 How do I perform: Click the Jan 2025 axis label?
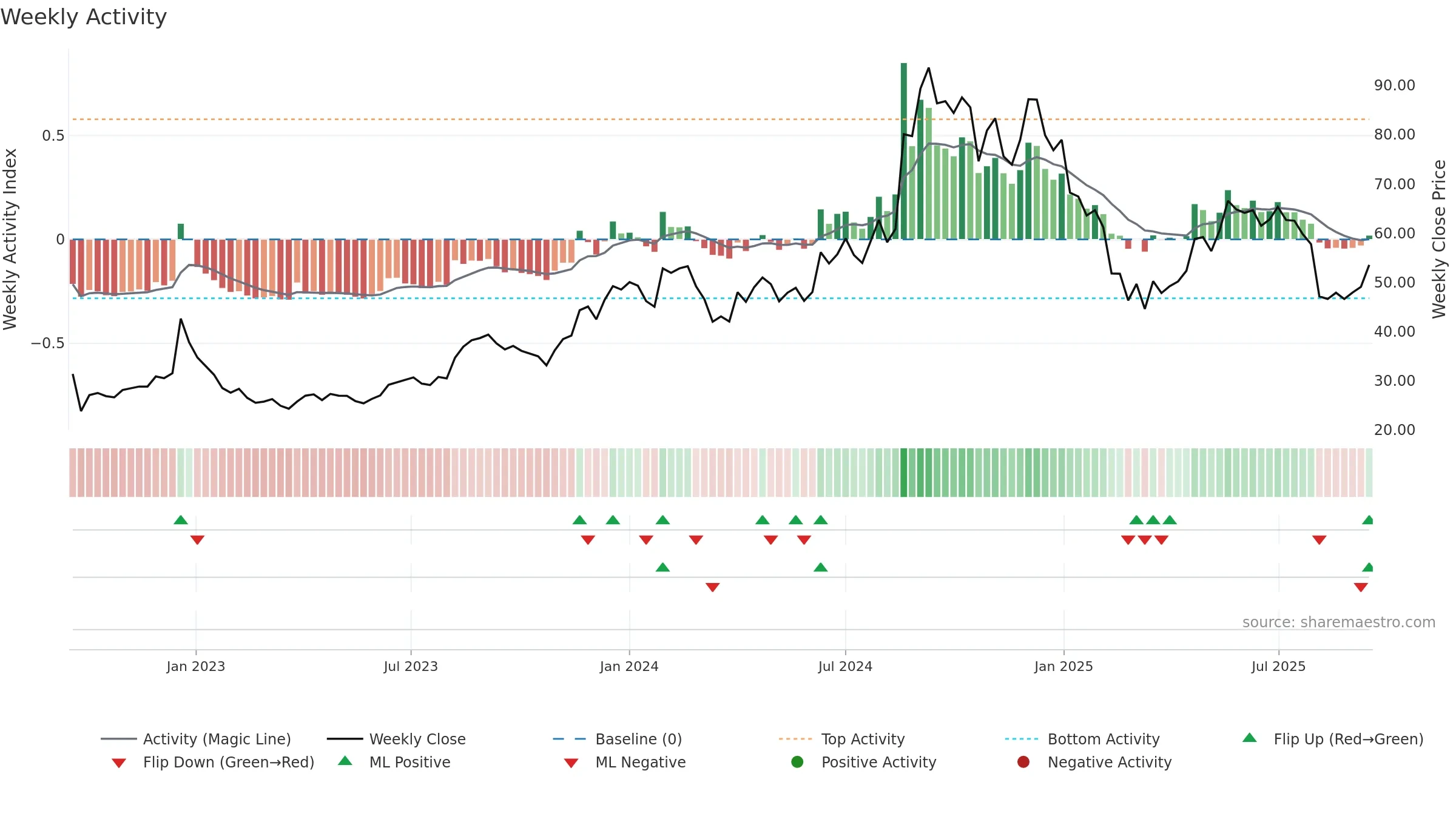click(x=1063, y=667)
